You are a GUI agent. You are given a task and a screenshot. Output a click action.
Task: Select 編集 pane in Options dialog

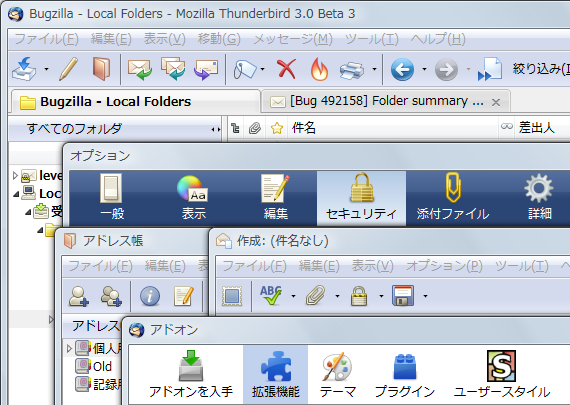pyautogui.click(x=276, y=198)
